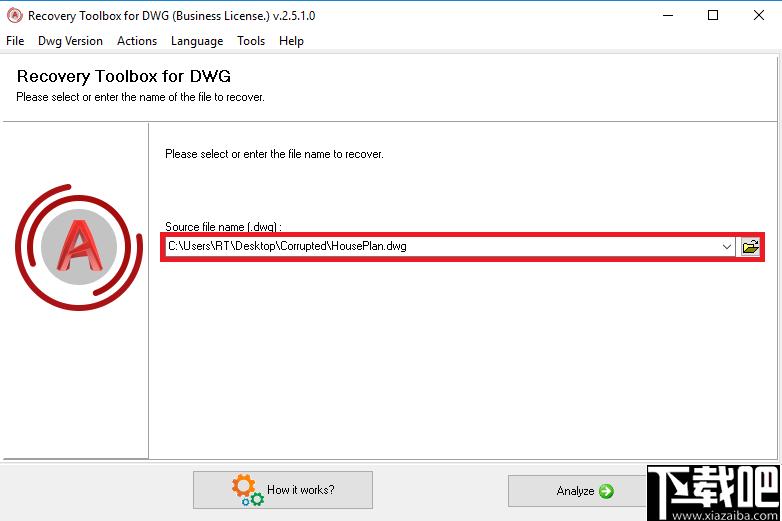This screenshot has height=521, width=782.
Task: Open the Help menu
Action: pos(291,41)
